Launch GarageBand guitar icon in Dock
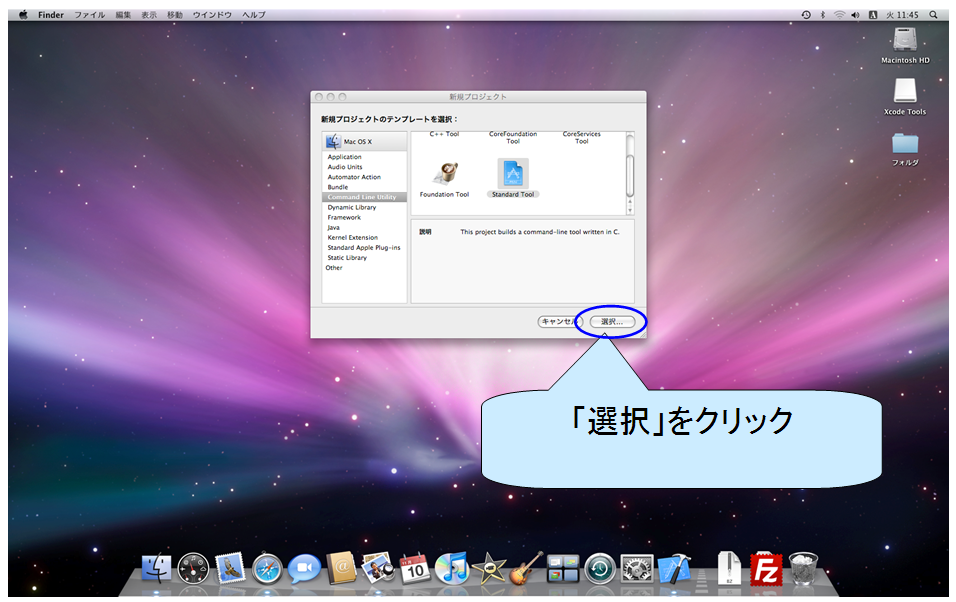The width and height of the screenshot is (956, 602). (x=526, y=568)
